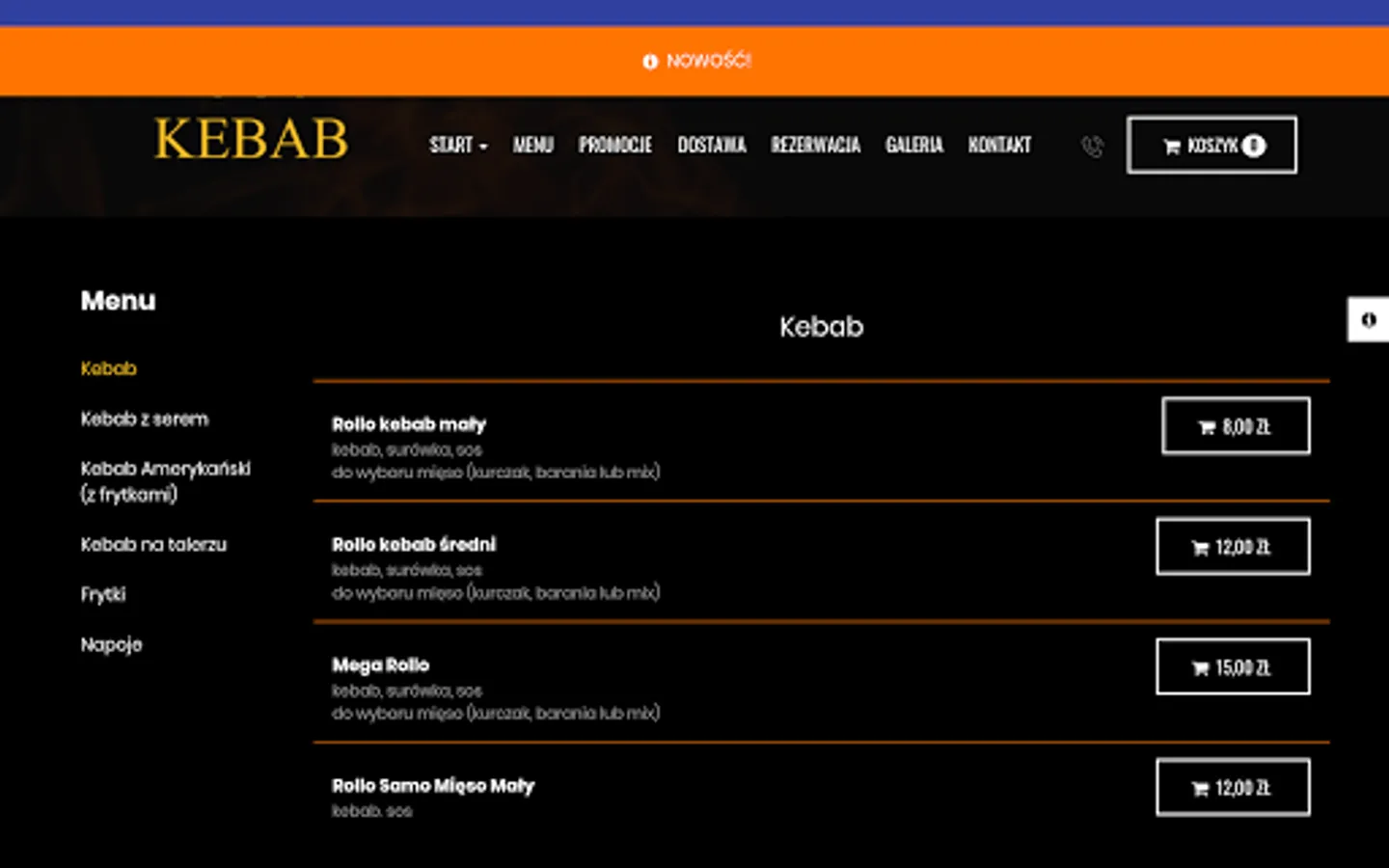
Task: Select the Kebab z serem category
Action: pos(144,419)
